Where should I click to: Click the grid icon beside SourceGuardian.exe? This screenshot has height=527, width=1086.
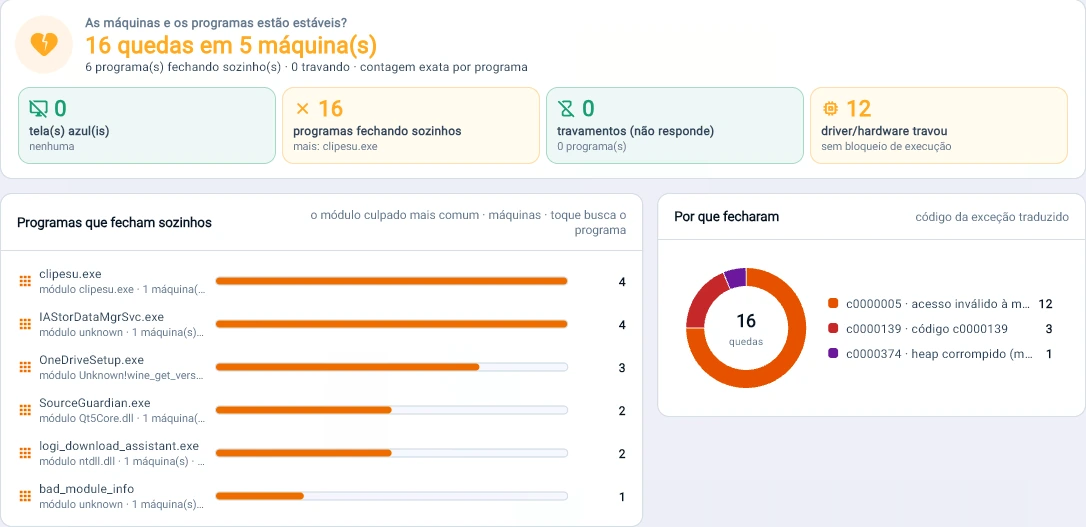[25, 410]
